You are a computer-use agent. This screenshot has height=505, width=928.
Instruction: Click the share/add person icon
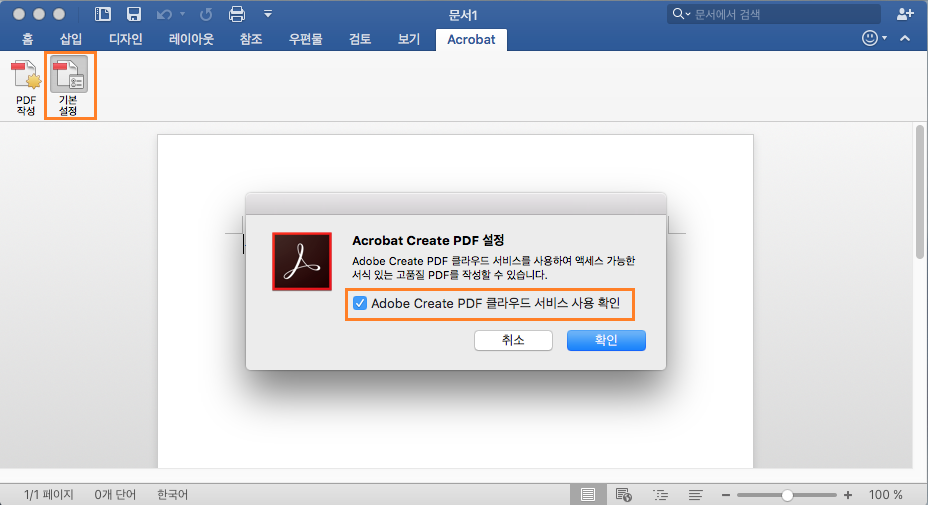tap(905, 14)
